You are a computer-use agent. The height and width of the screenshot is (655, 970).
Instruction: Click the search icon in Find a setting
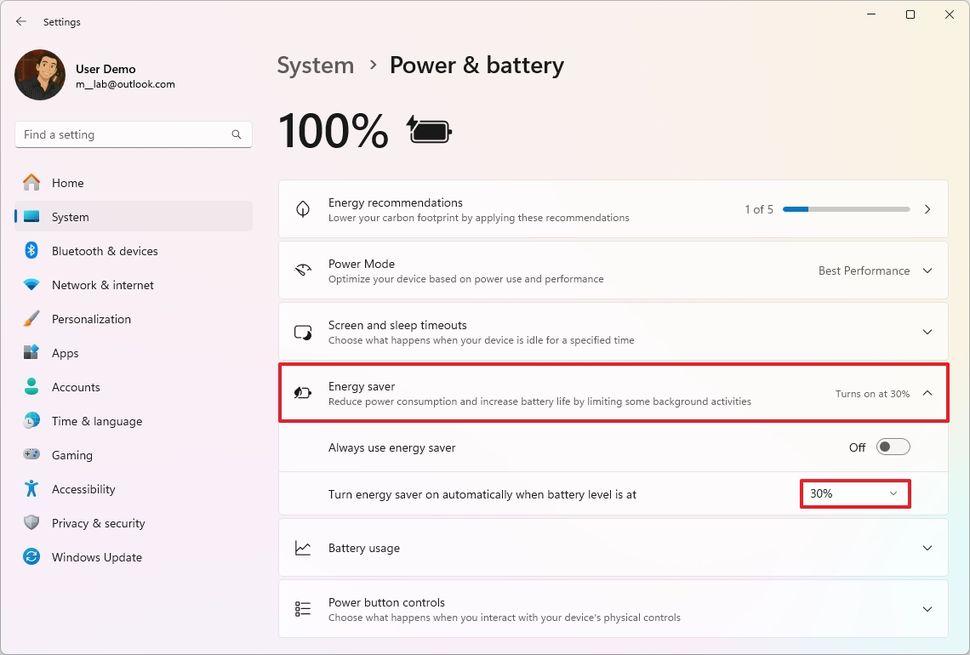tap(236, 134)
